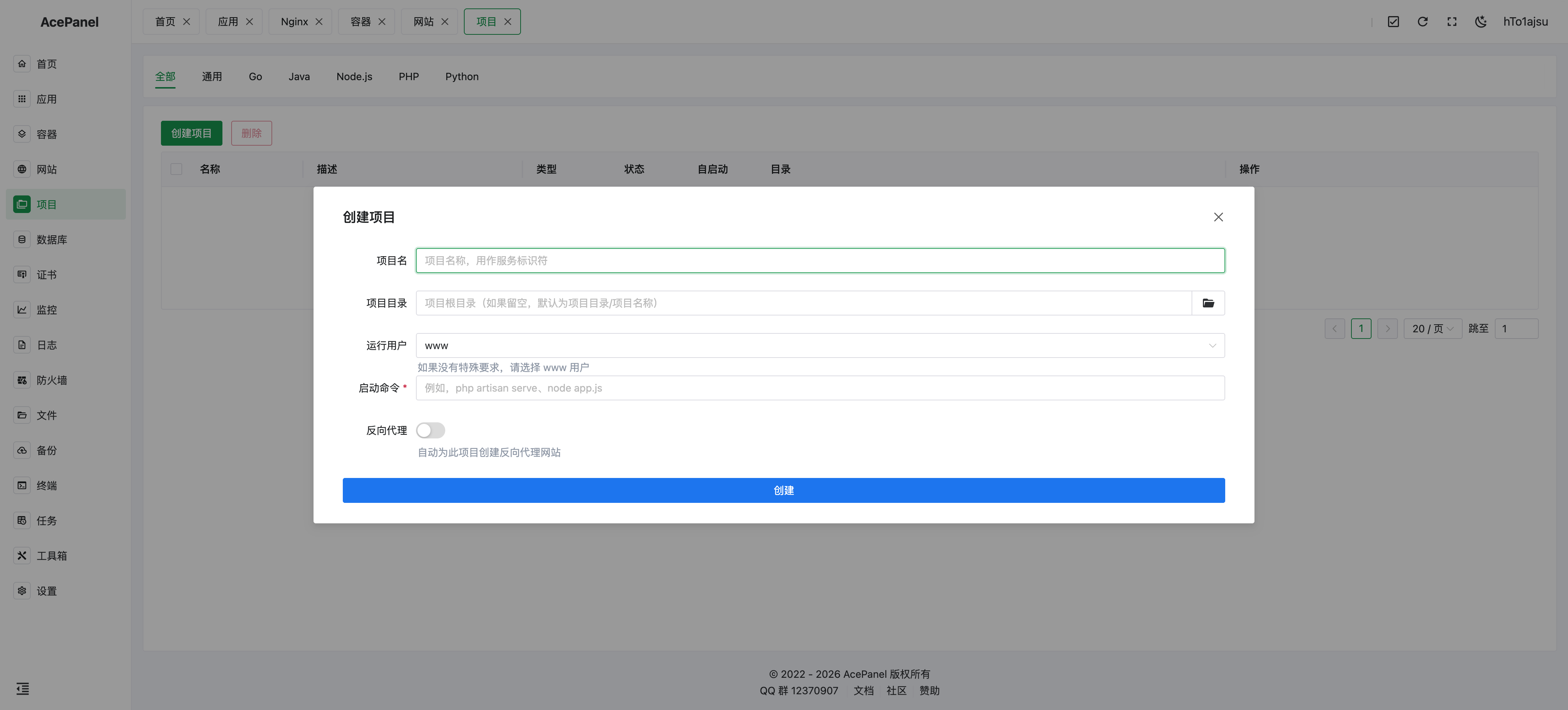Open the 文档 link in footer
This screenshot has width=1568, height=710.
pos(863,691)
